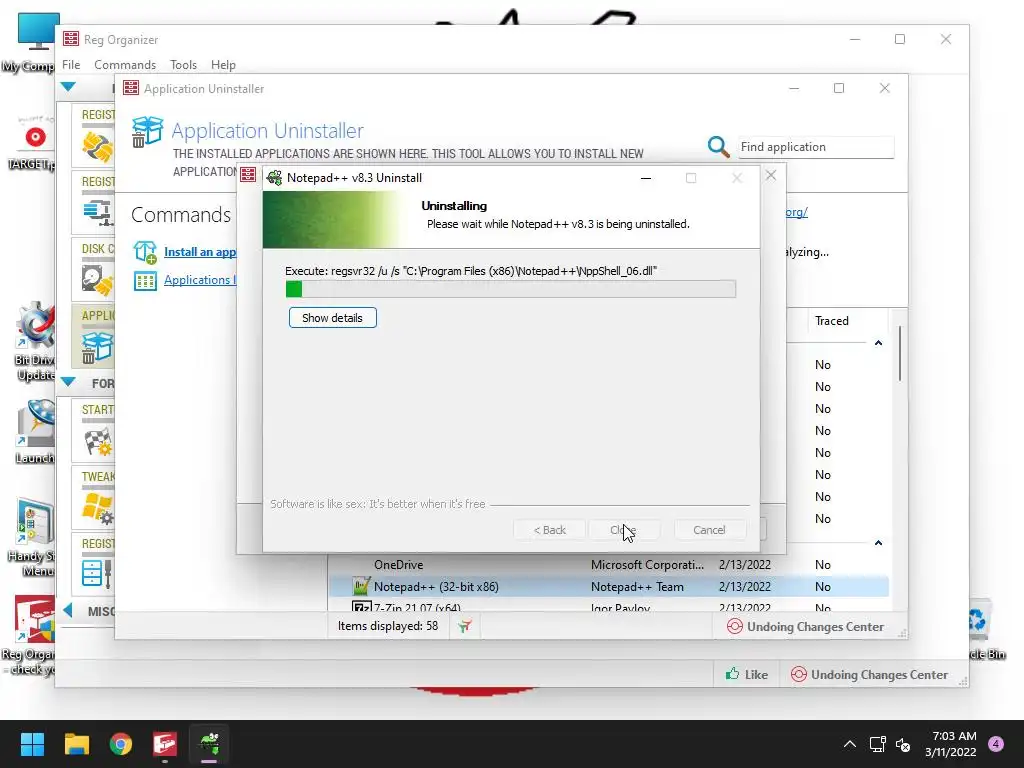Viewport: 1024px width, 768px height.
Task: Click the second REGIST sidebar icon
Action: coord(97,212)
